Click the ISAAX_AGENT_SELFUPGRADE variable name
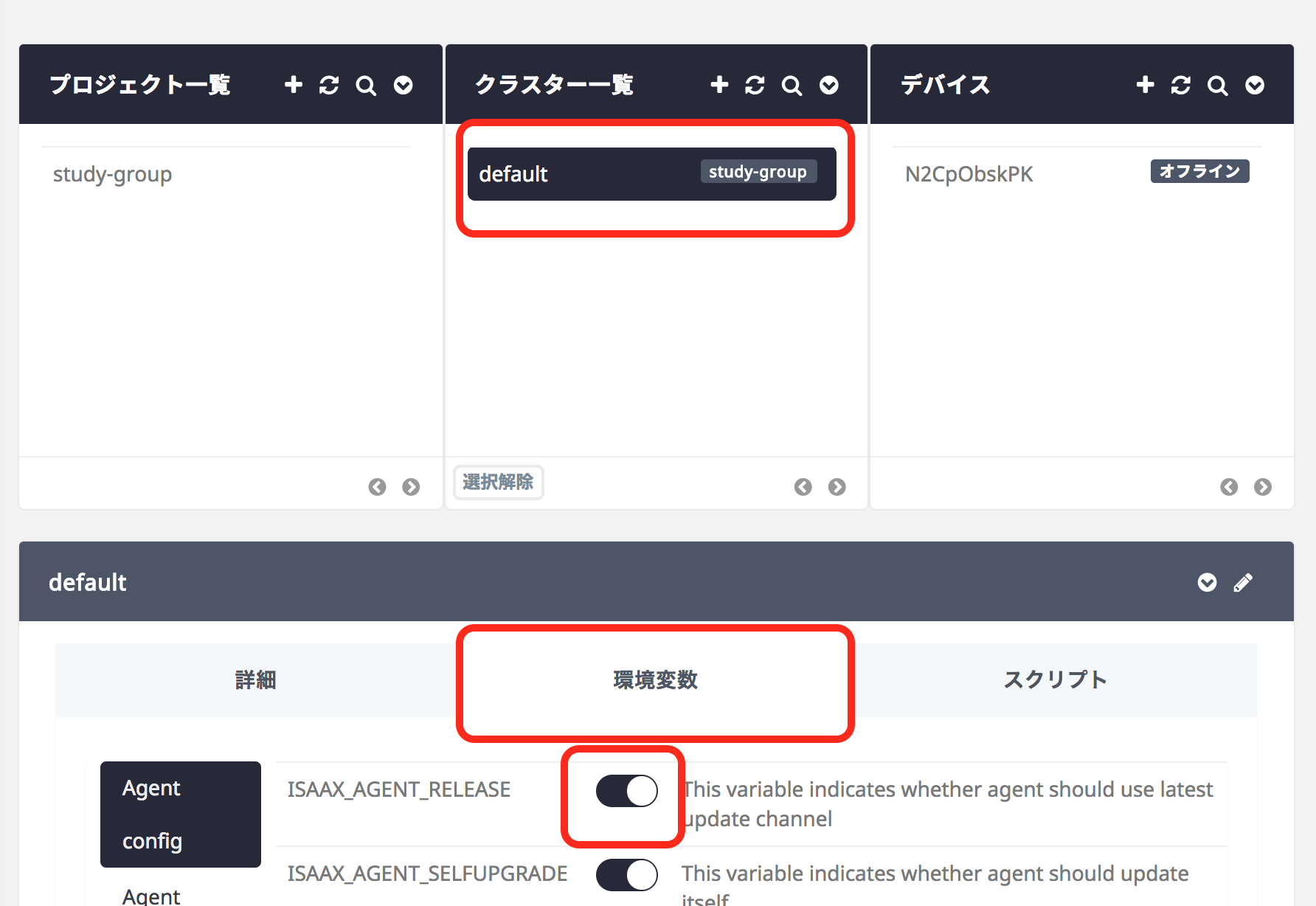The image size is (1316, 906). [x=427, y=874]
